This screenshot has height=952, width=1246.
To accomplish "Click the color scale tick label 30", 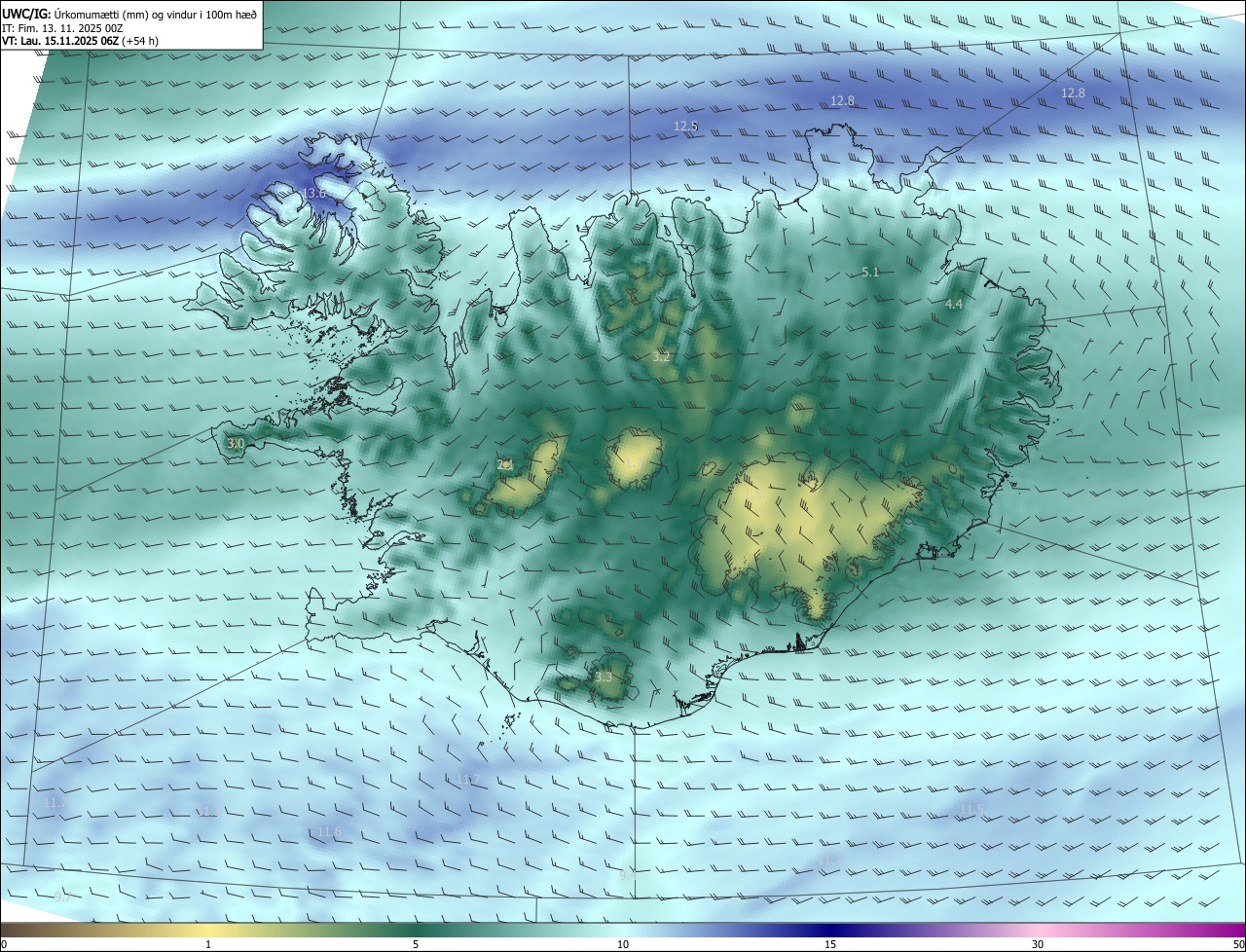I will pyautogui.click(x=1038, y=944).
